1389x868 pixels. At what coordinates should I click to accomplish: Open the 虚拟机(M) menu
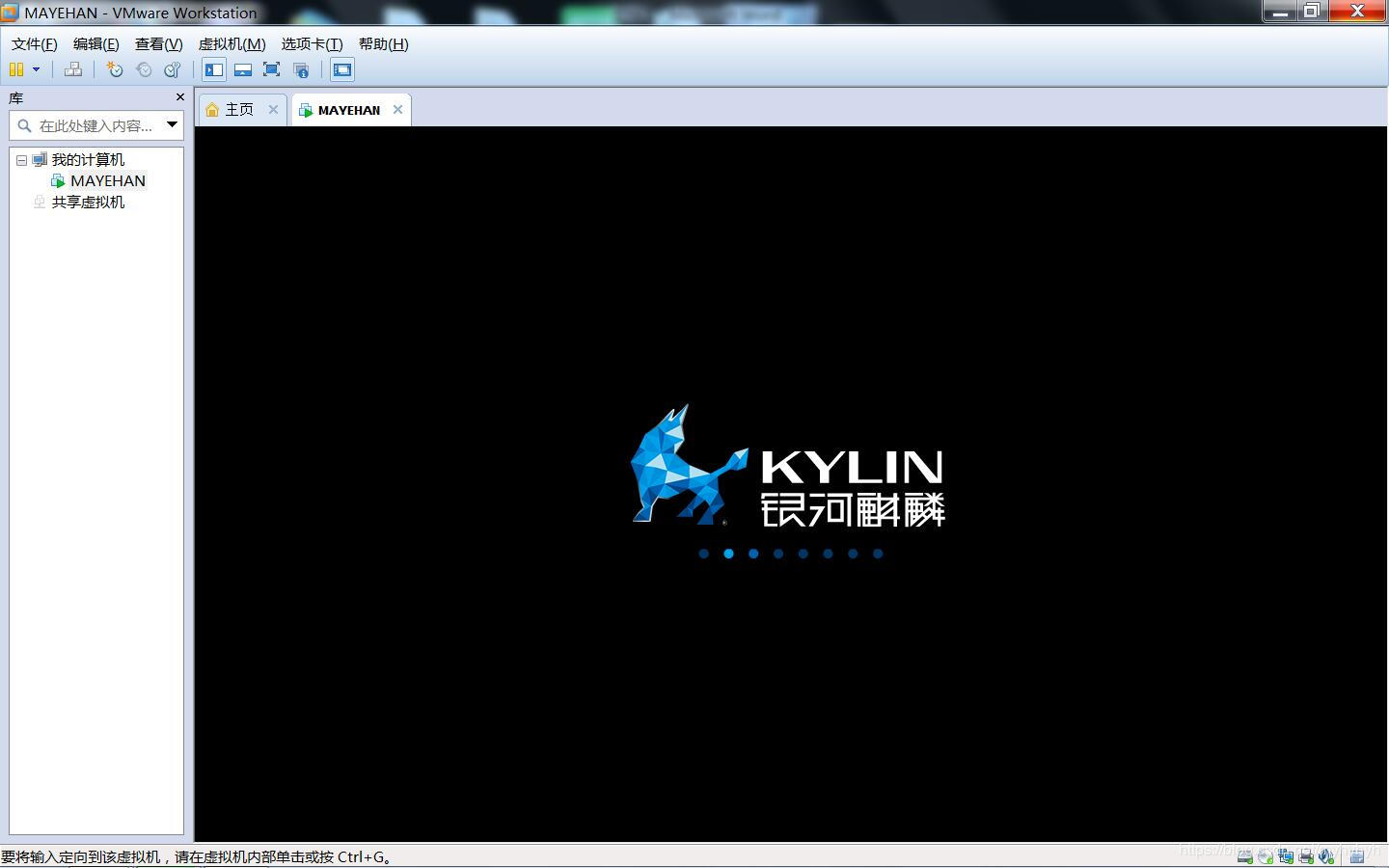point(231,43)
